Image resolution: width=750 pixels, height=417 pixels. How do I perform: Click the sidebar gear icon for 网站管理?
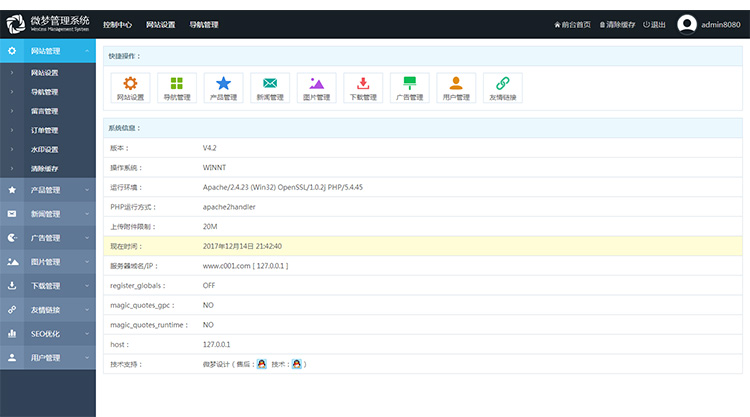12,51
